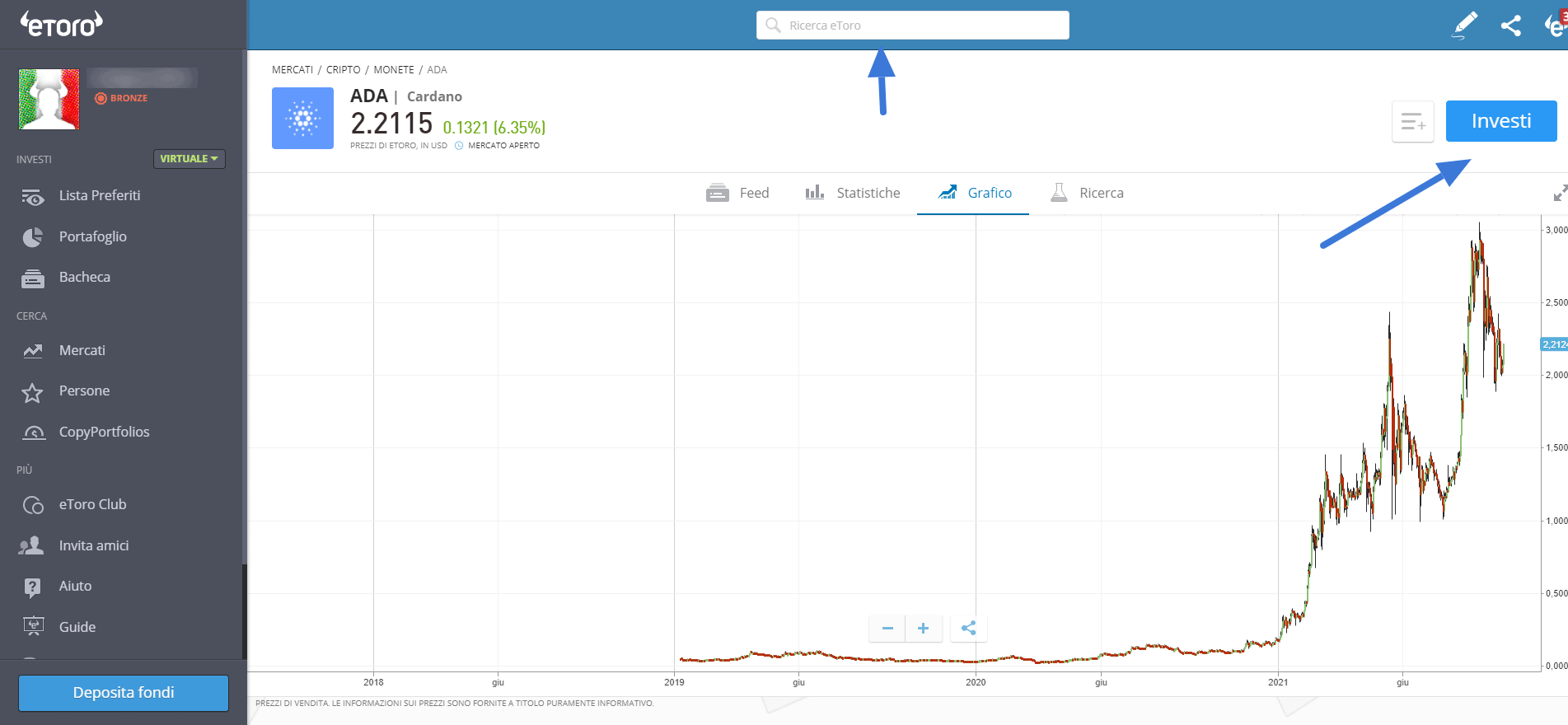Click the Portafoglio pie chart icon
This screenshot has width=1568, height=725.
[33, 237]
